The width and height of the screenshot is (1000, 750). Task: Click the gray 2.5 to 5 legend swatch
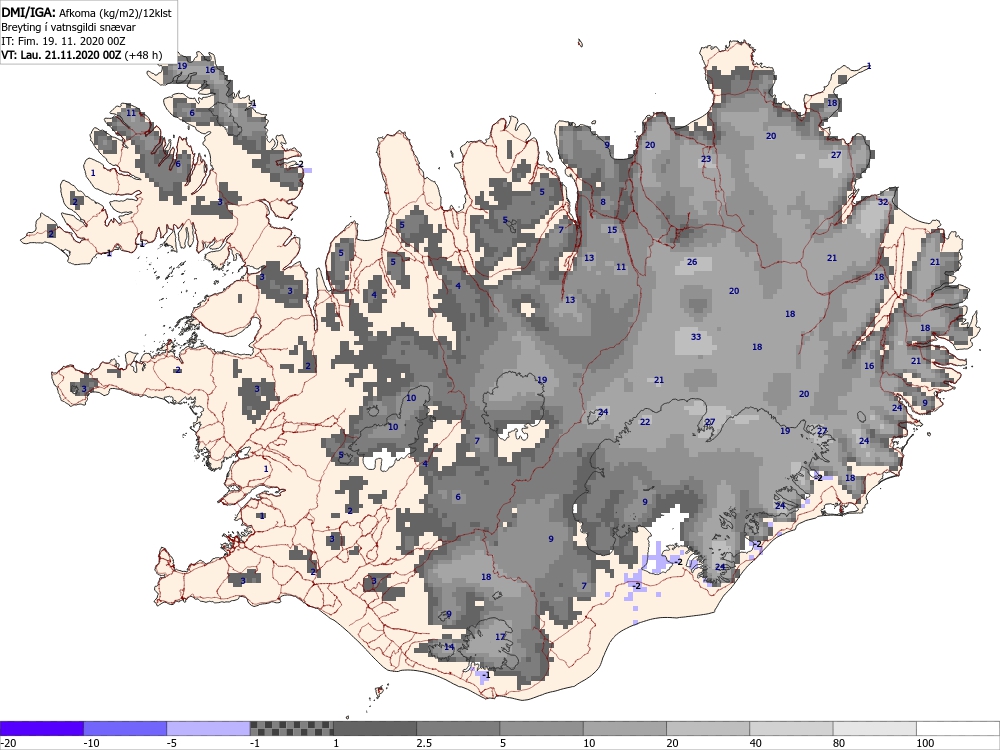458,728
